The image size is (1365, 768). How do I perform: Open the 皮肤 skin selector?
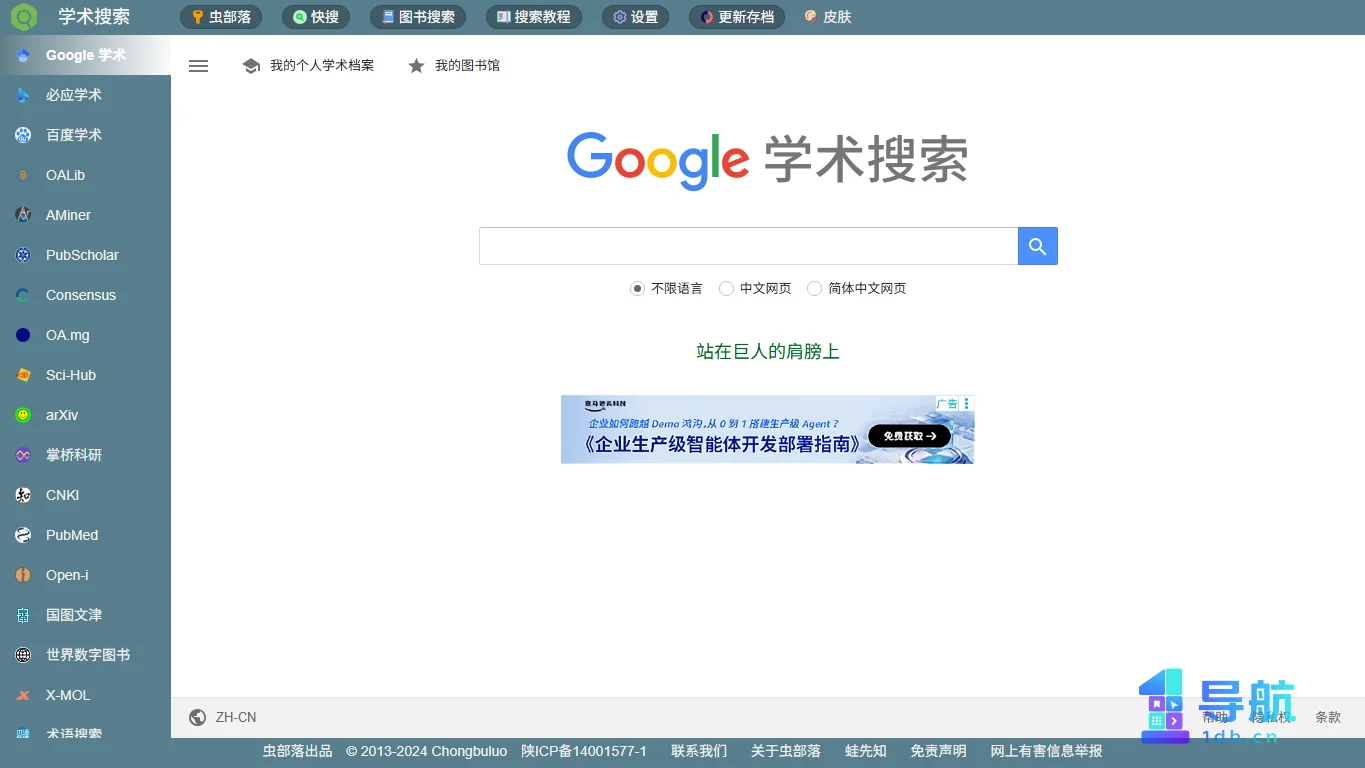tap(827, 17)
